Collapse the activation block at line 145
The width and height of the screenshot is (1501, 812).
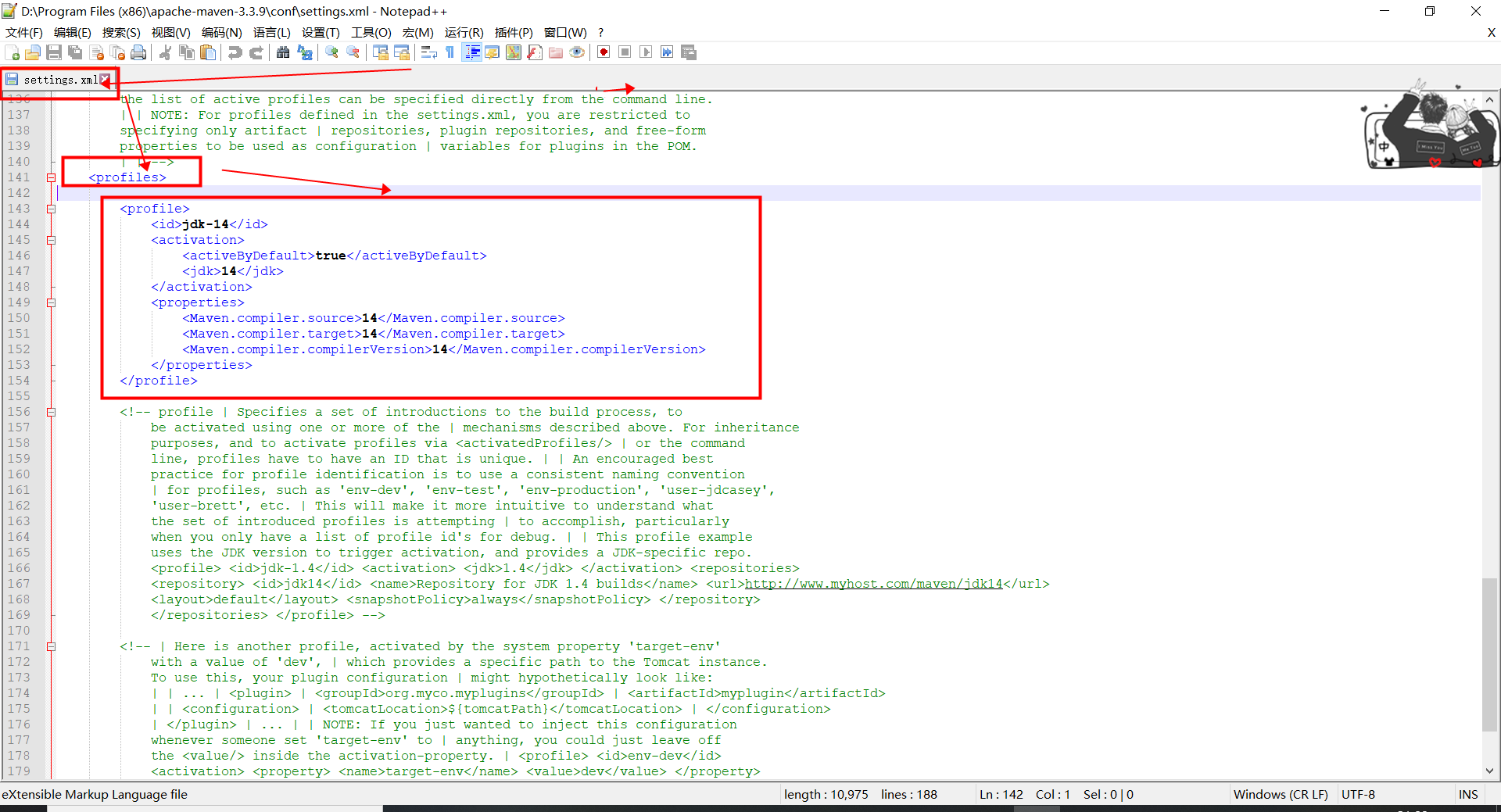[x=51, y=240]
